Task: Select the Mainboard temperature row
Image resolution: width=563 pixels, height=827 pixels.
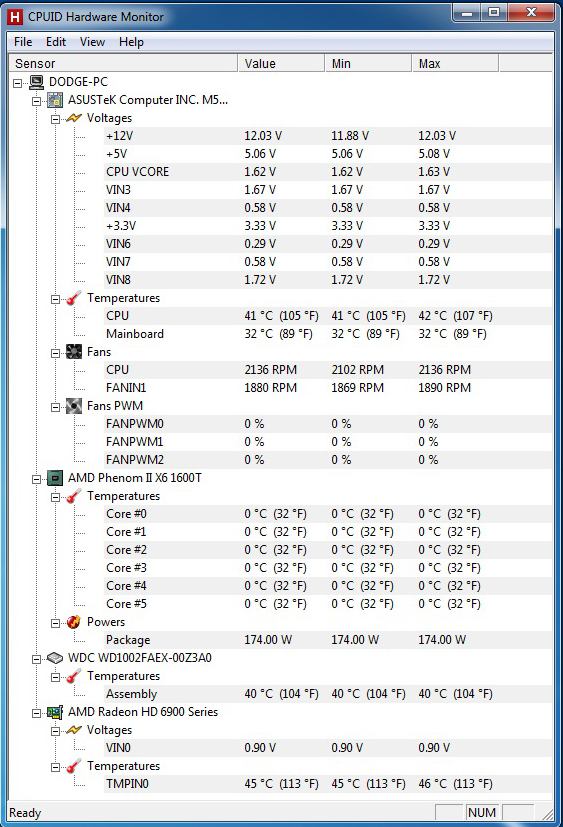Action: pos(328,334)
